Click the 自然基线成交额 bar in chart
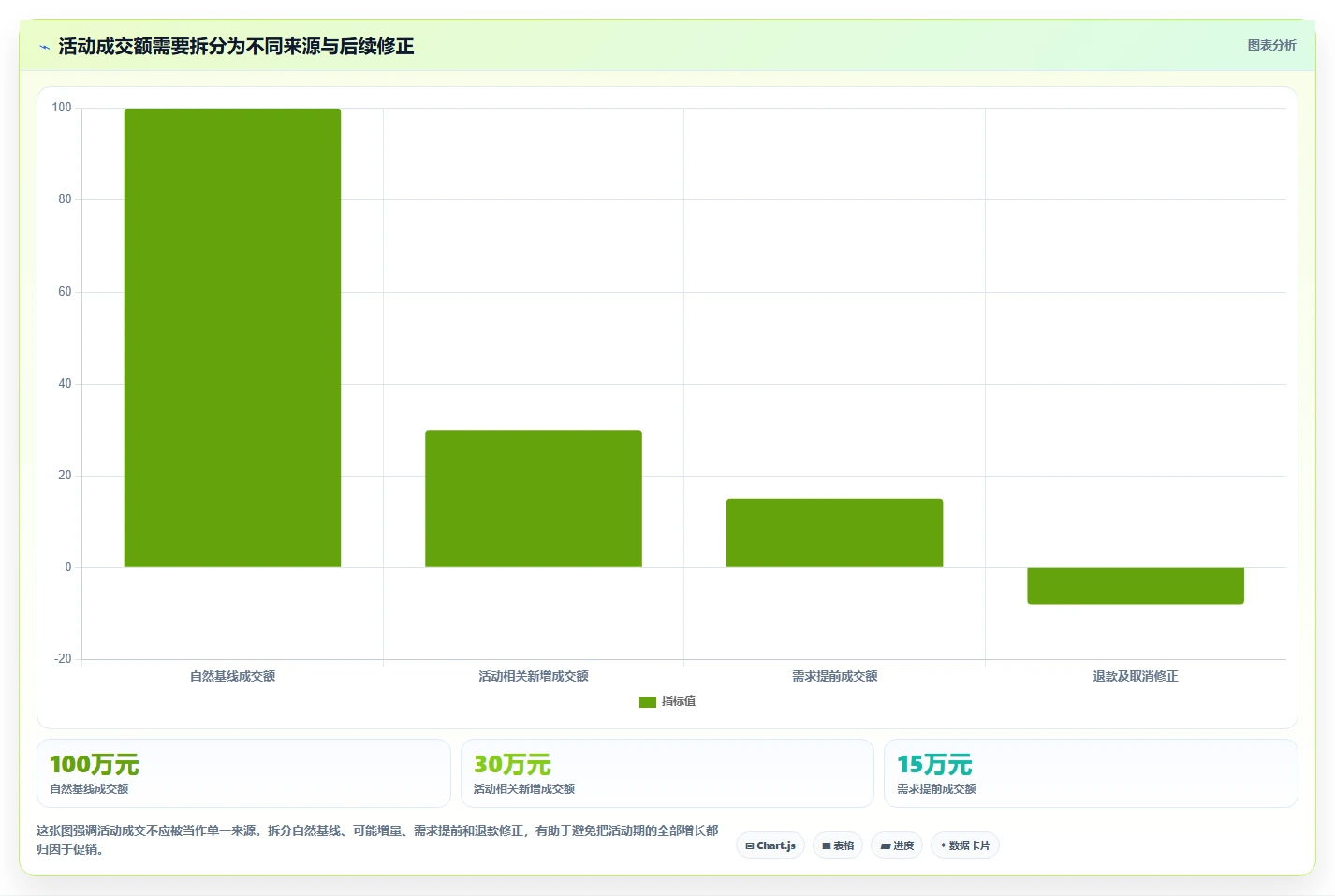1335x896 pixels. [x=232, y=337]
